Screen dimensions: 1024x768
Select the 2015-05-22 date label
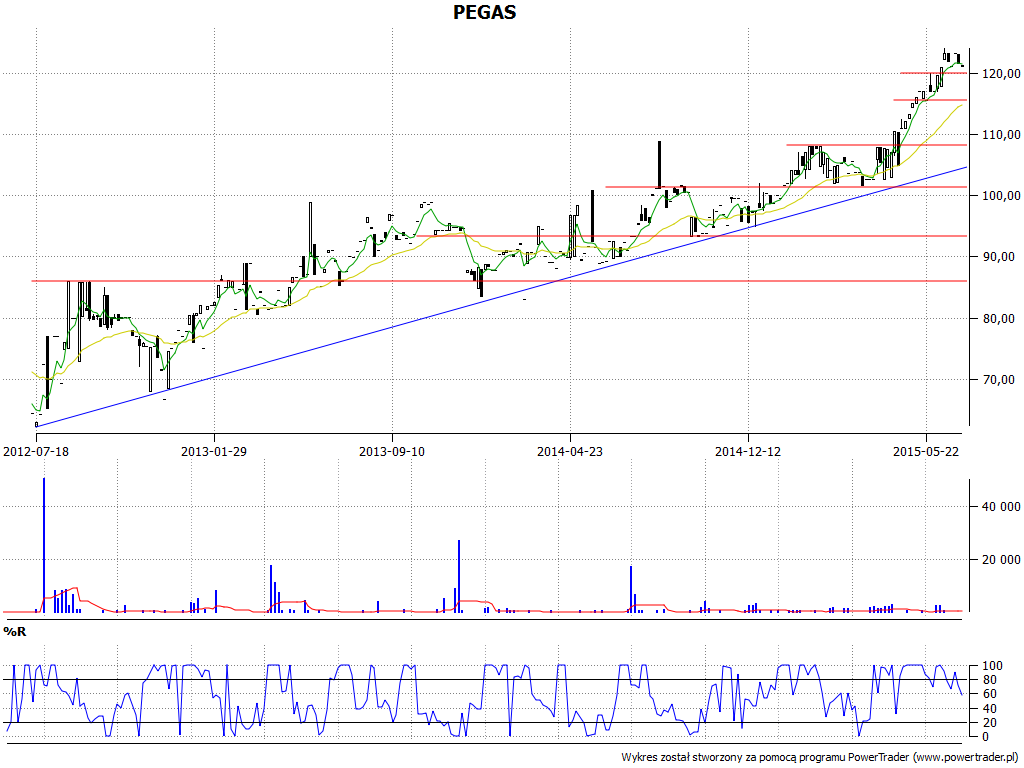pos(925,451)
